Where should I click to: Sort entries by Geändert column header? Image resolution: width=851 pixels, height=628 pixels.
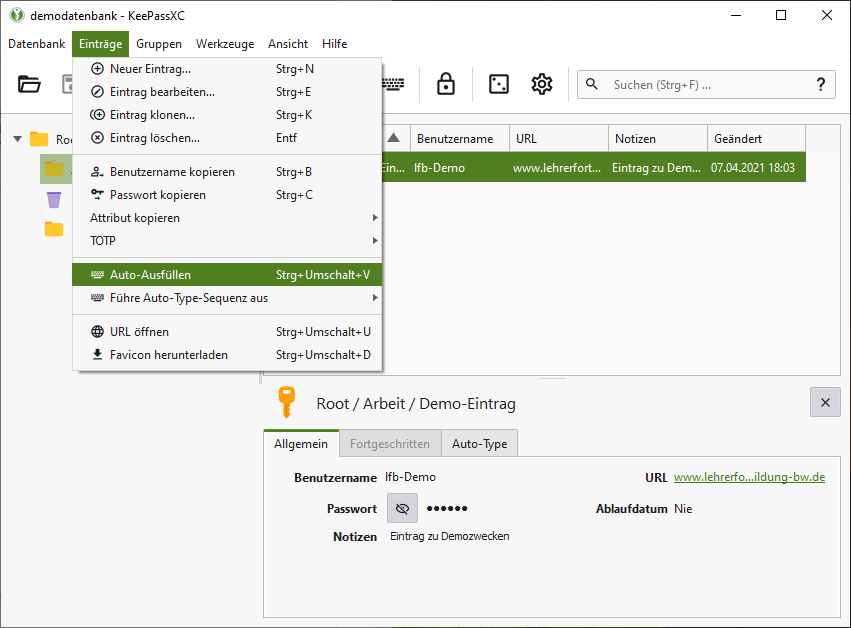pyautogui.click(x=755, y=139)
